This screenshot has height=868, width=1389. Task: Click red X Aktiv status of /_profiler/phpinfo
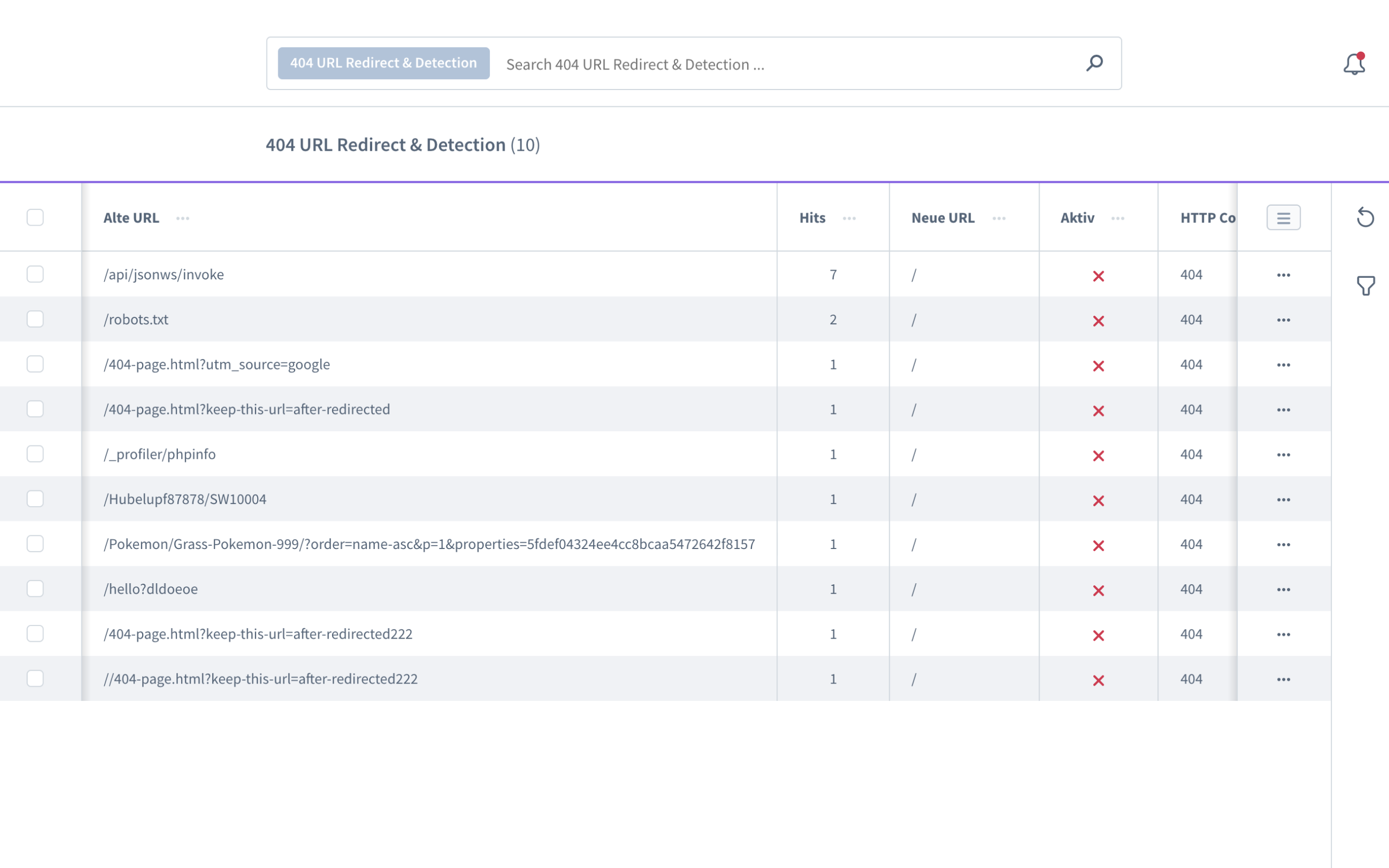pos(1098,456)
